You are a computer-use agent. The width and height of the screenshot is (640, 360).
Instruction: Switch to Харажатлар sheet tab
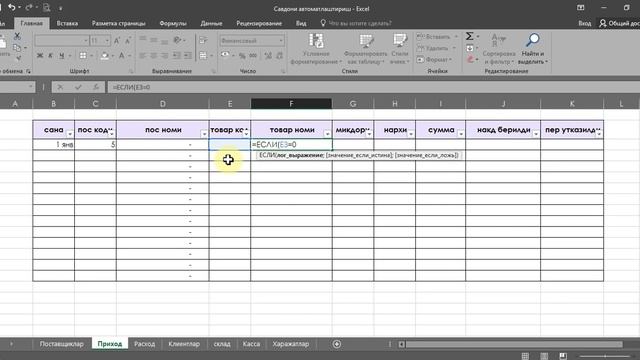[291, 344]
